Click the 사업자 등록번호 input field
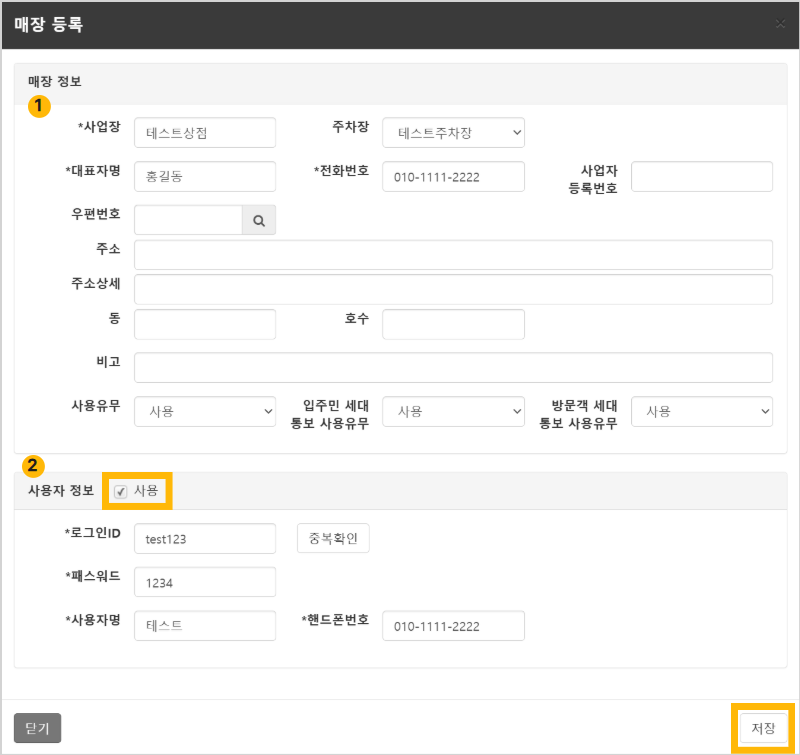The image size is (800, 755). [x=702, y=177]
